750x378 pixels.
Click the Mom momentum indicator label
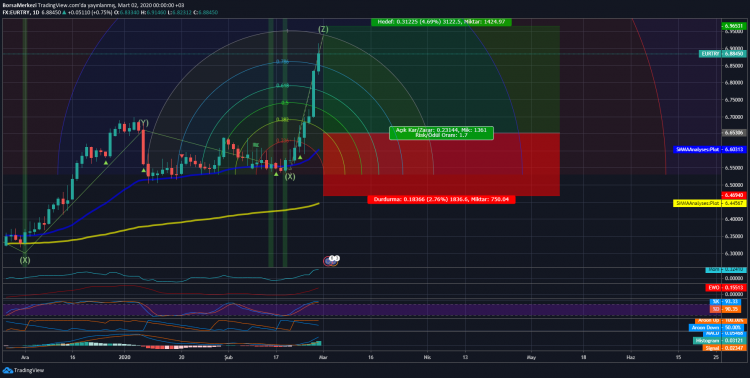coord(727,270)
